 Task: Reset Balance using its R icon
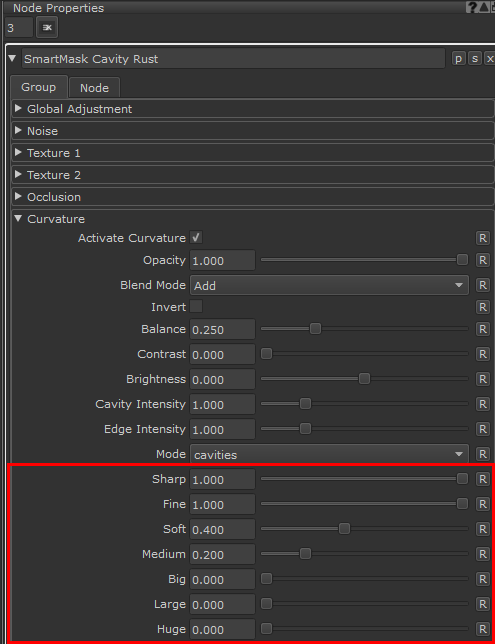click(x=483, y=329)
